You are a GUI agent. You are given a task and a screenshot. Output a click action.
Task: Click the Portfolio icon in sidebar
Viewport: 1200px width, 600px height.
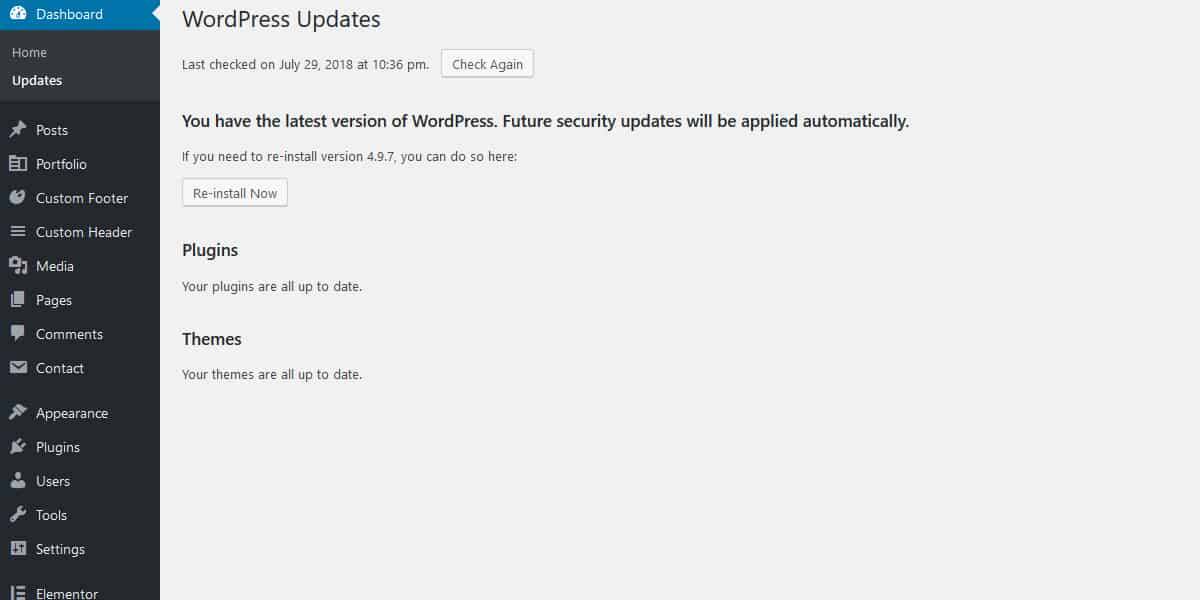18,164
